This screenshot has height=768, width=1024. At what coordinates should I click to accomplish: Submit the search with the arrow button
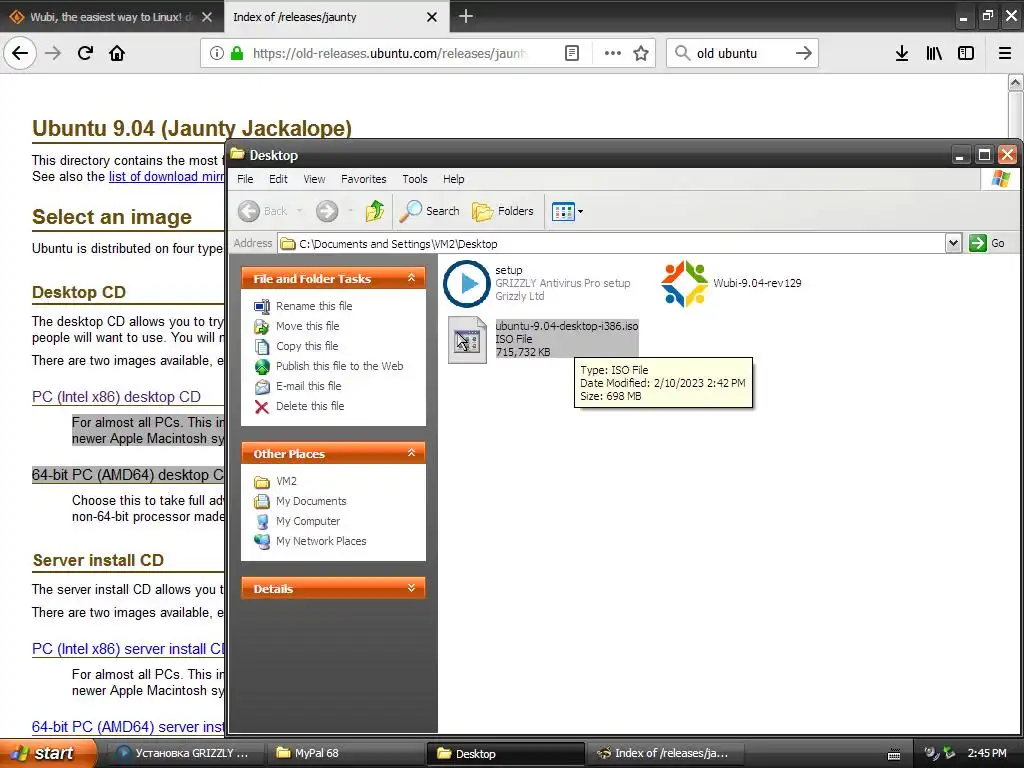(x=804, y=53)
